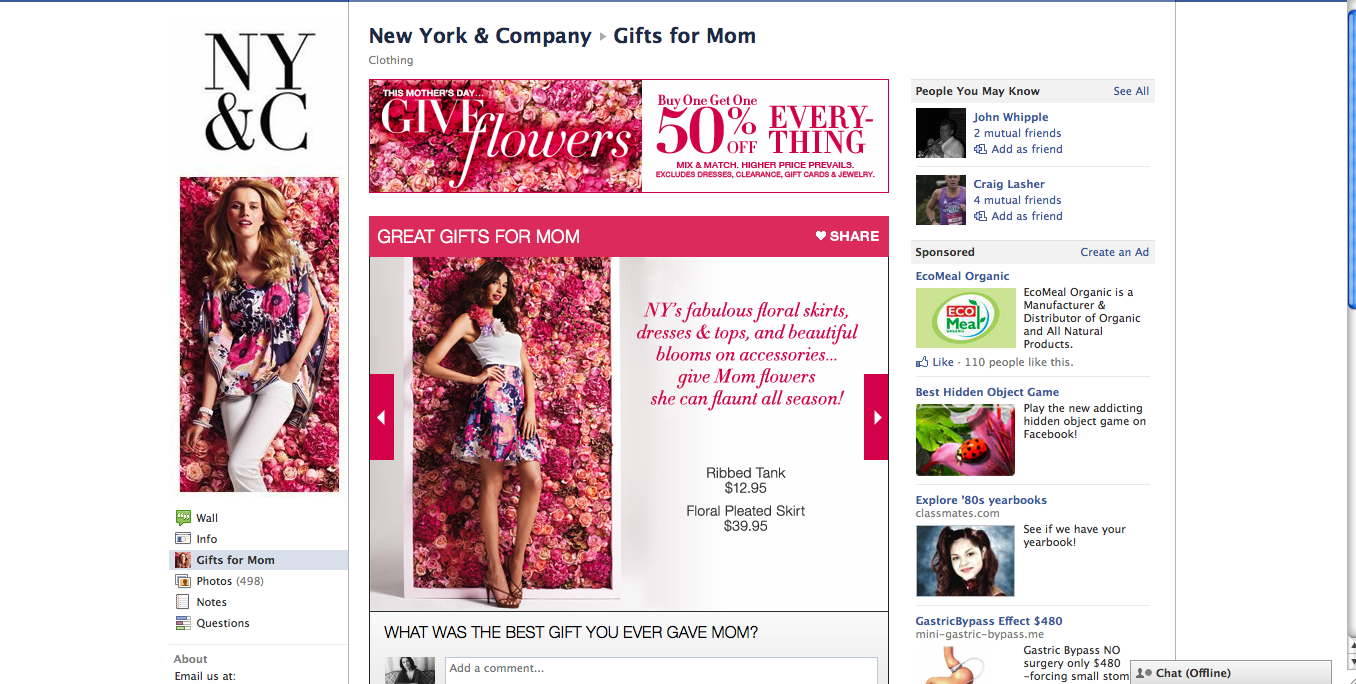Click the Notes icon in sidebar
This screenshot has height=684, width=1356.
(183, 602)
